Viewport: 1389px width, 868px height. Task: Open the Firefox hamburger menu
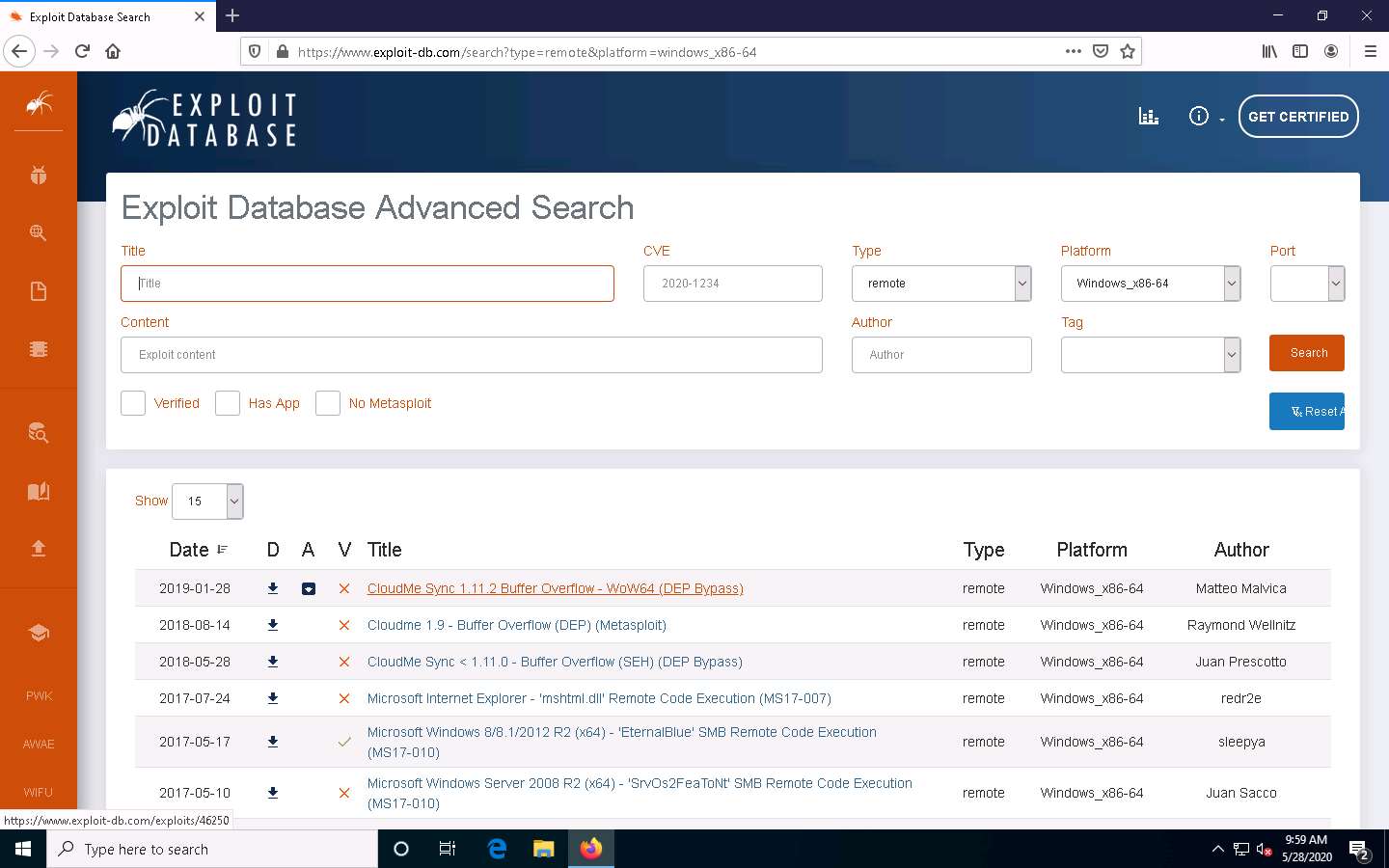(x=1370, y=51)
